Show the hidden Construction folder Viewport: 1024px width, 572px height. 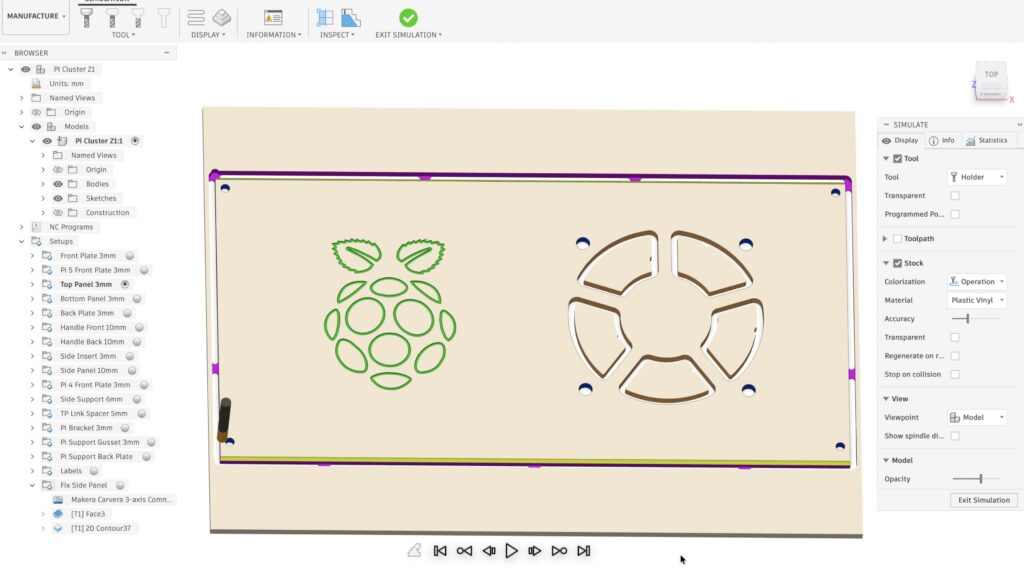58,212
